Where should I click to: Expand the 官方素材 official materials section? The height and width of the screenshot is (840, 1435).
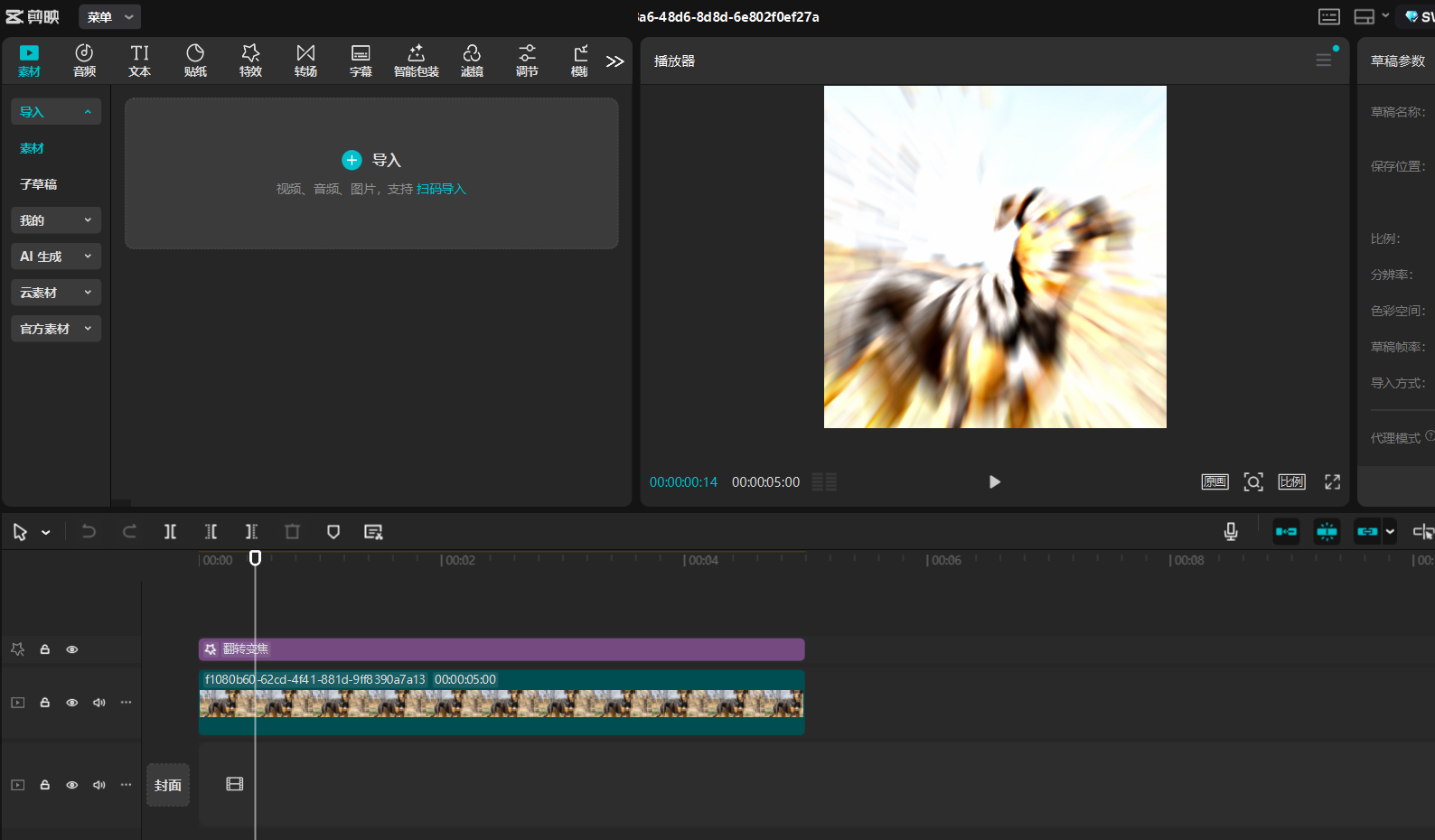point(55,329)
